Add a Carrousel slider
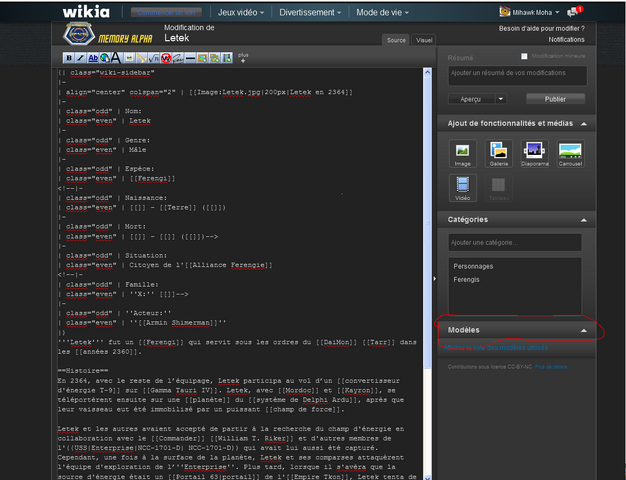 (x=570, y=153)
